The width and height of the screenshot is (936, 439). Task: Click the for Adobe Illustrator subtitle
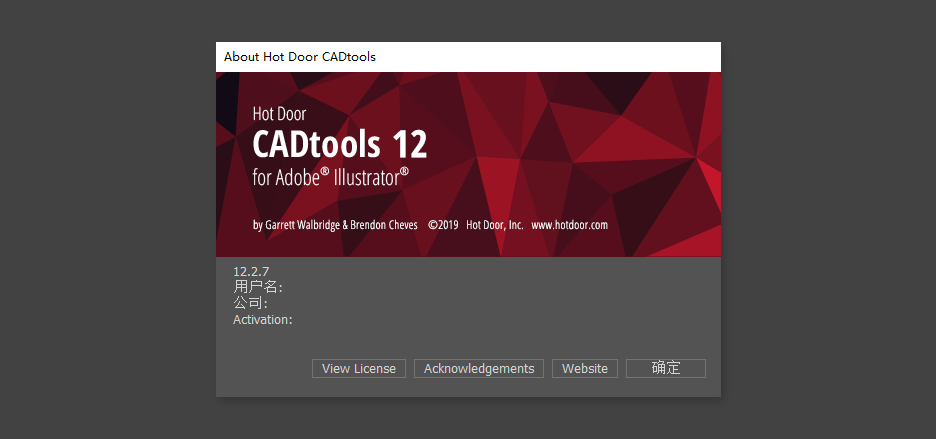click(x=331, y=177)
